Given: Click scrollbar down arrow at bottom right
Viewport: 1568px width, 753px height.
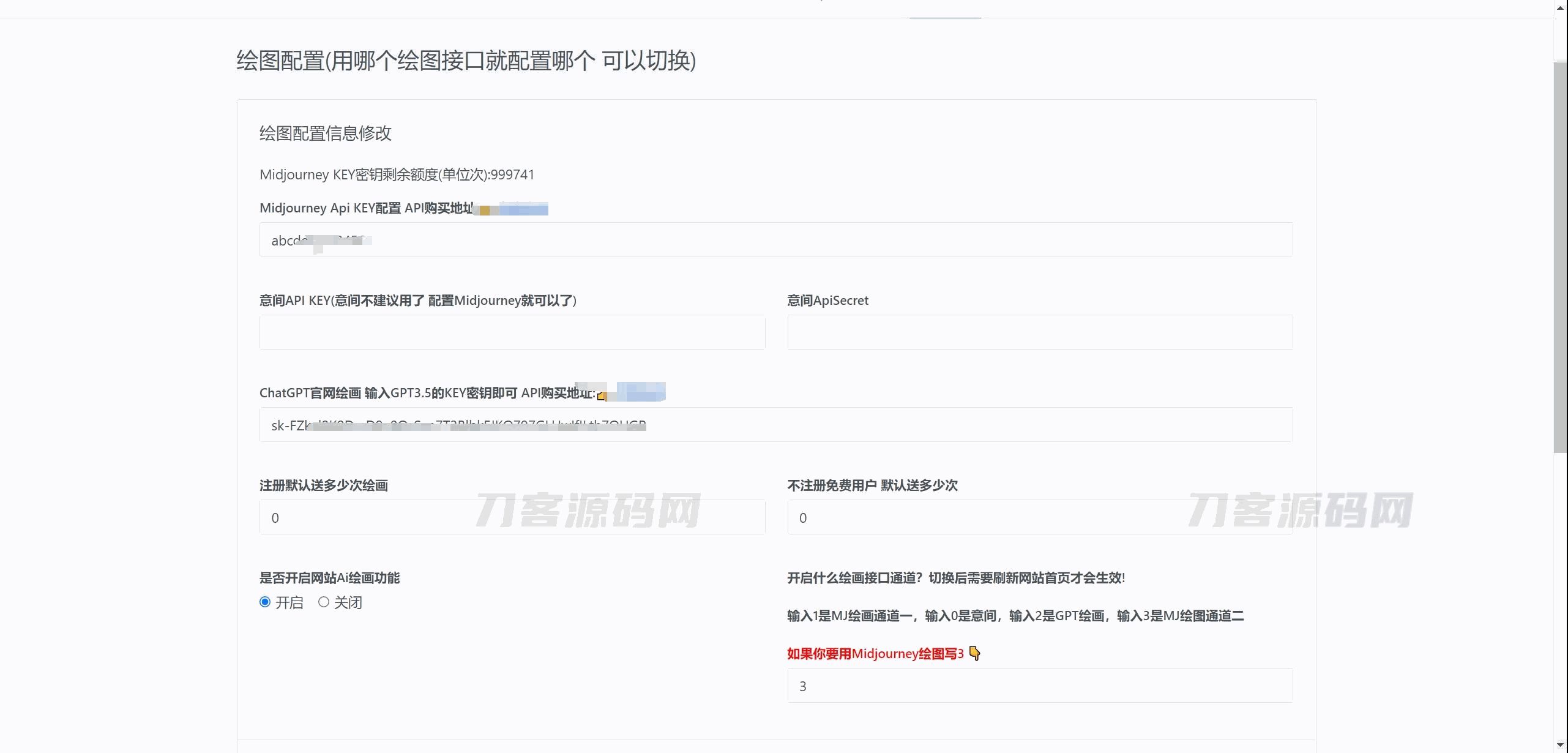Looking at the screenshot, I should [x=1560, y=745].
